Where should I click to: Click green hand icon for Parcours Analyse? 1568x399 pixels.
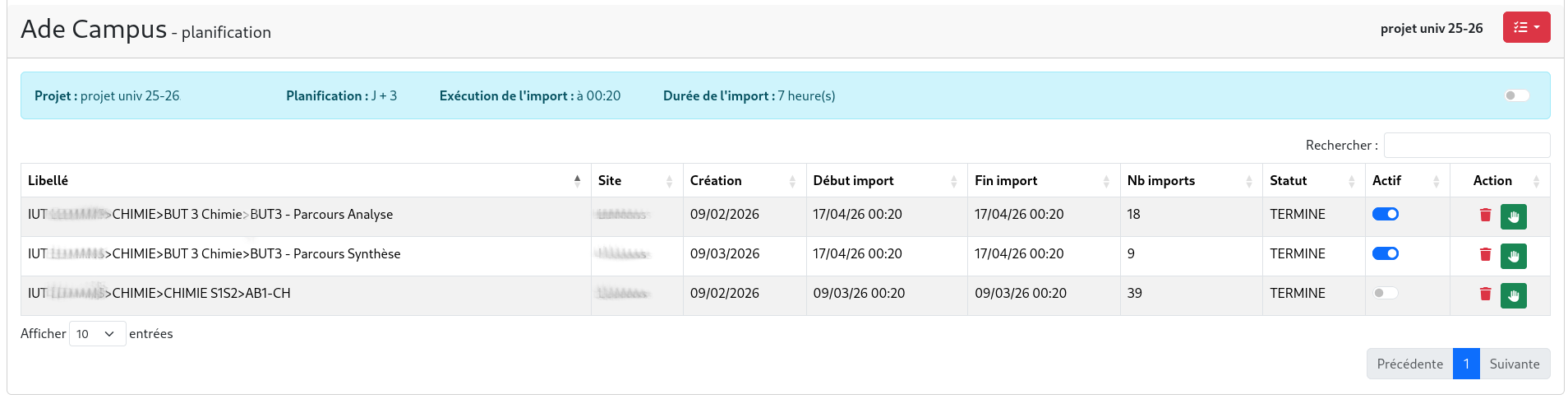(1513, 216)
